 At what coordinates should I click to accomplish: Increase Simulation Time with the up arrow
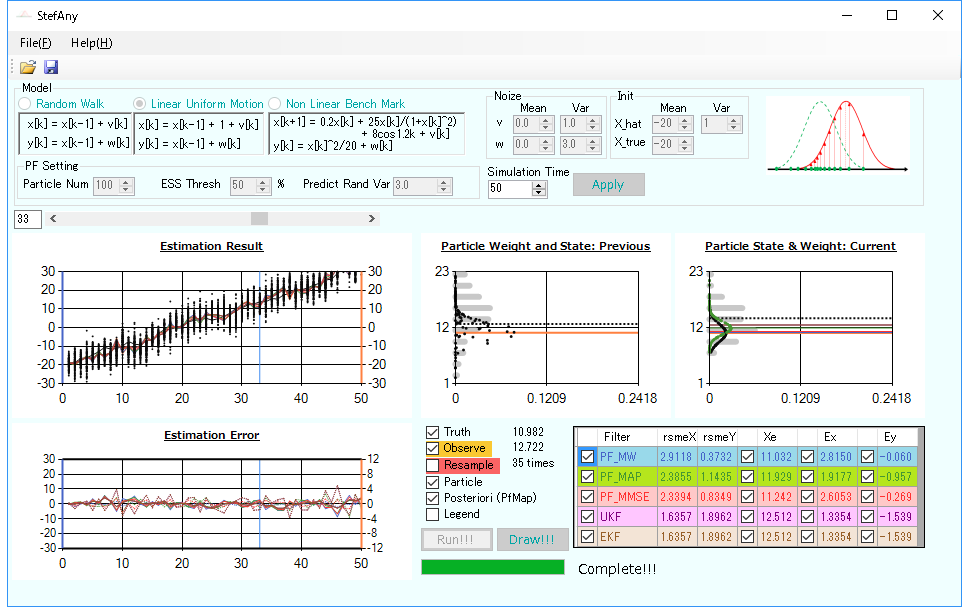click(x=540, y=184)
